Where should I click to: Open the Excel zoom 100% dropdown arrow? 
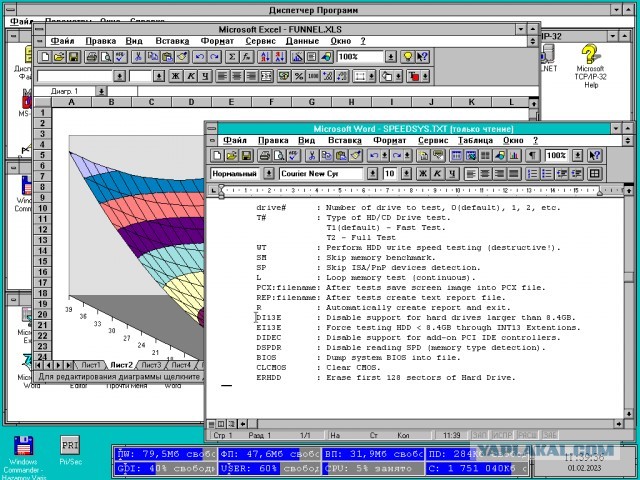point(391,57)
